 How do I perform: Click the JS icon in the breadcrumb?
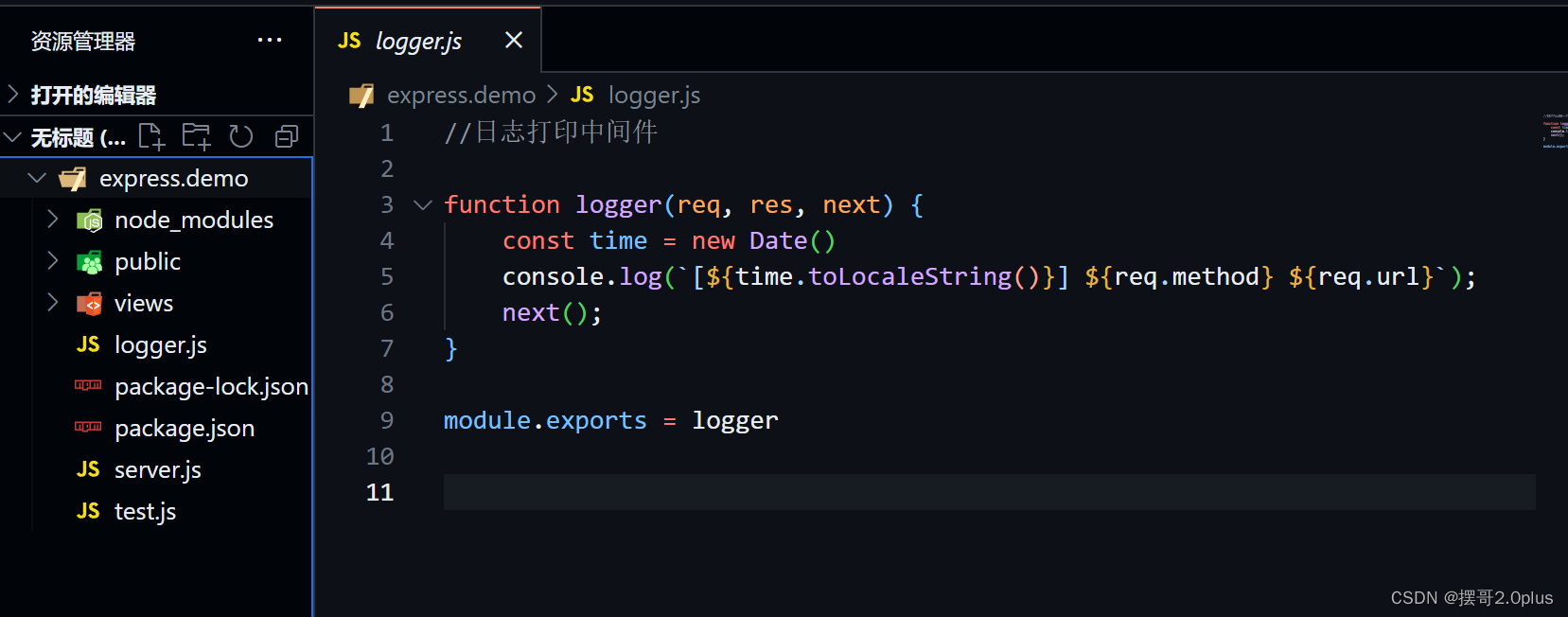pyautogui.click(x=582, y=95)
